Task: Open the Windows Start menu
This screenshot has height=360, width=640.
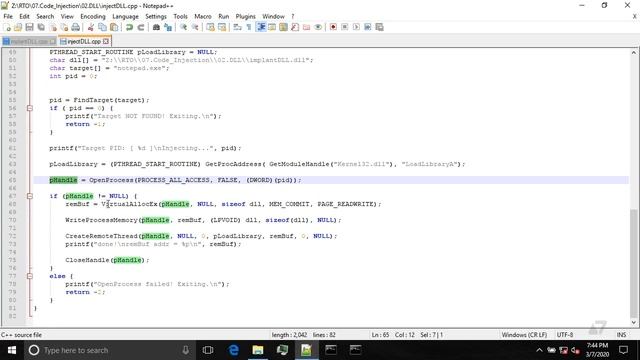Action: coord(12,350)
